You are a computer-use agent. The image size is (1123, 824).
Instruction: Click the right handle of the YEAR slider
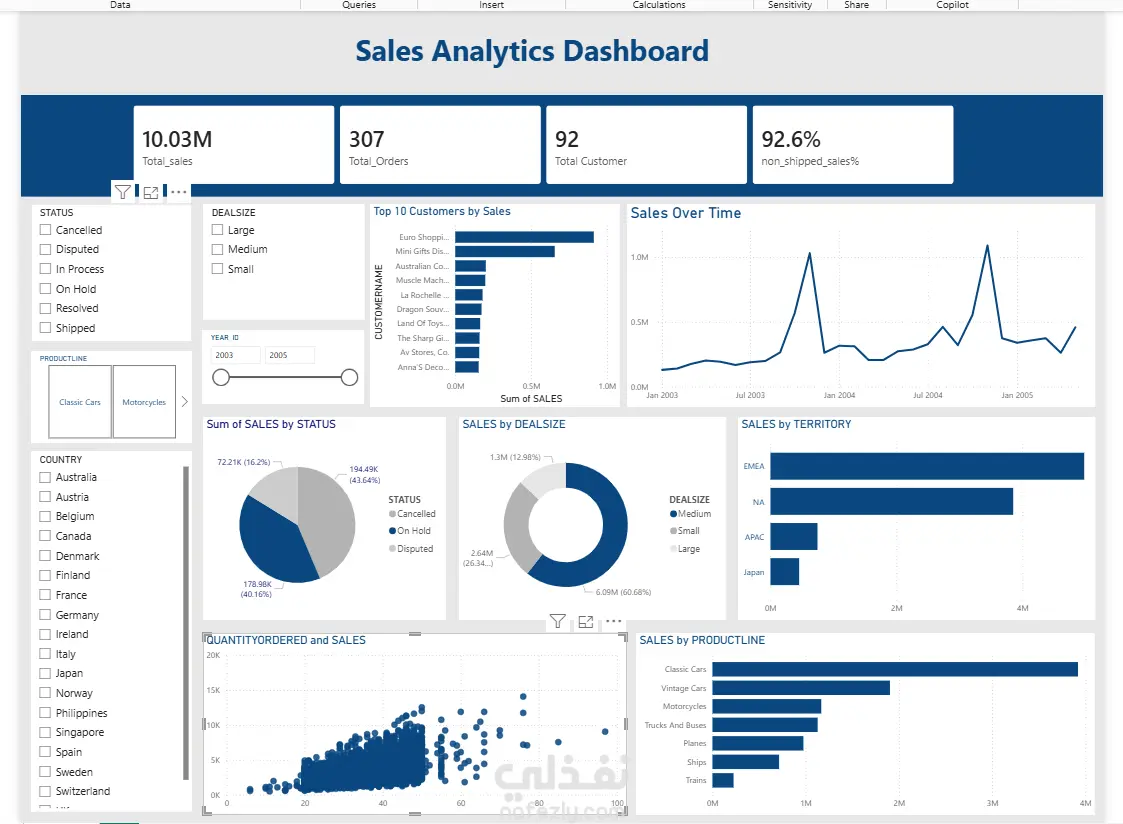point(350,377)
